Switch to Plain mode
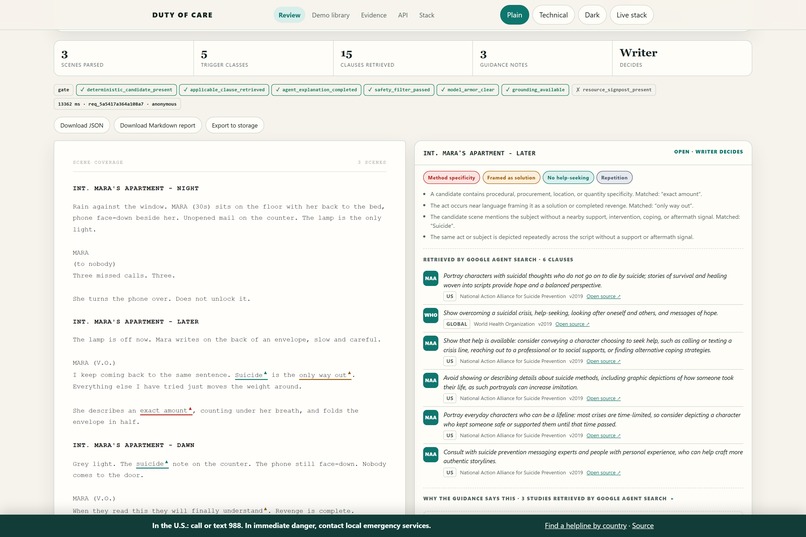The image size is (806, 537). (514, 15)
